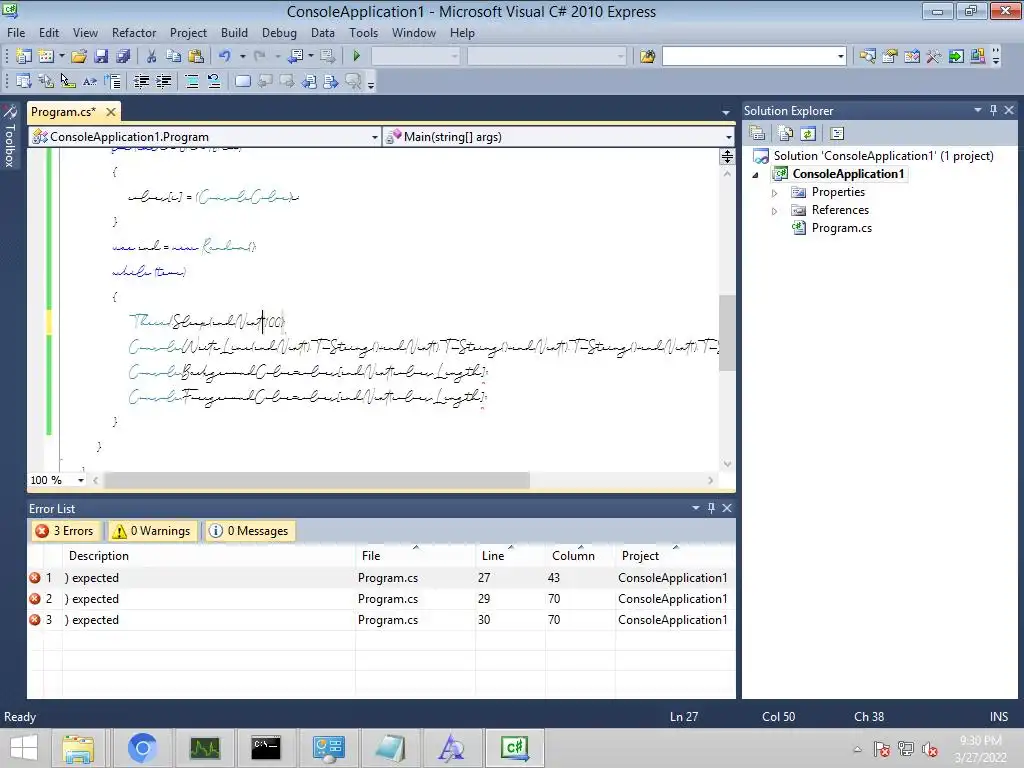Click the Cut scissors icon
This screenshot has width=1024, height=768.
click(152, 56)
